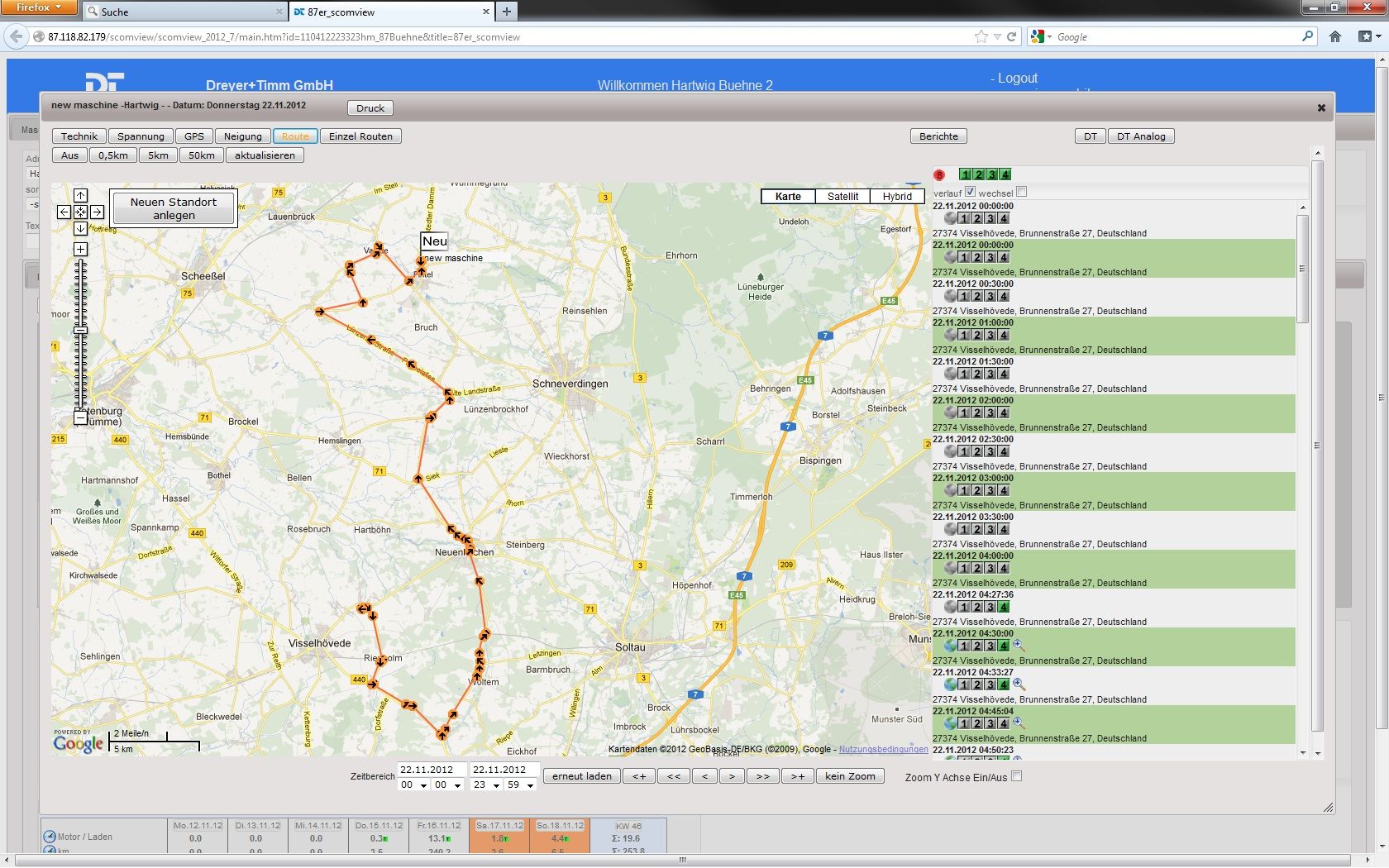This screenshot has height=868, width=1389.
Task: Click the recenter map icon between arrows
Action: tap(80, 212)
